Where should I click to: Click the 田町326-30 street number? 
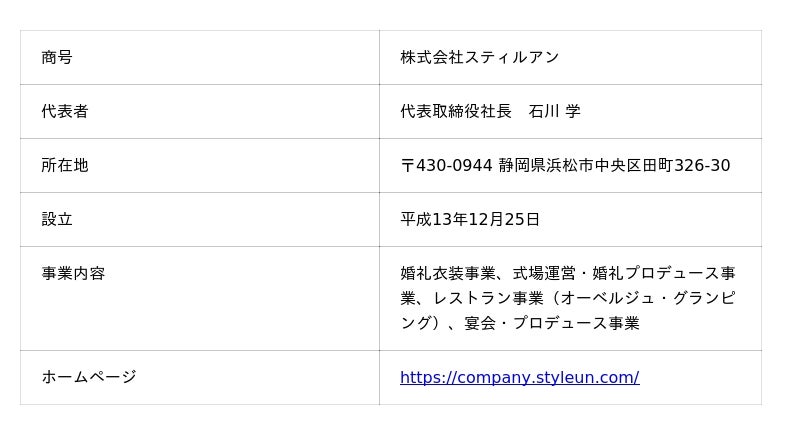point(686,165)
